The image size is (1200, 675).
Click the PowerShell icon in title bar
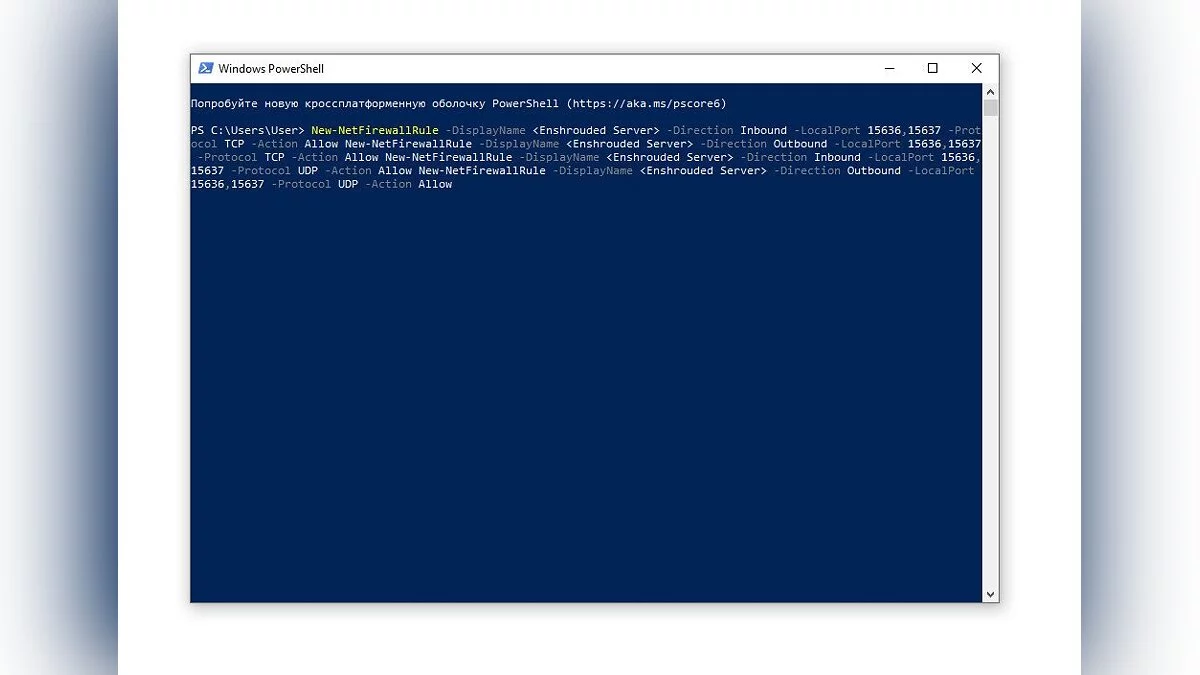[x=205, y=68]
